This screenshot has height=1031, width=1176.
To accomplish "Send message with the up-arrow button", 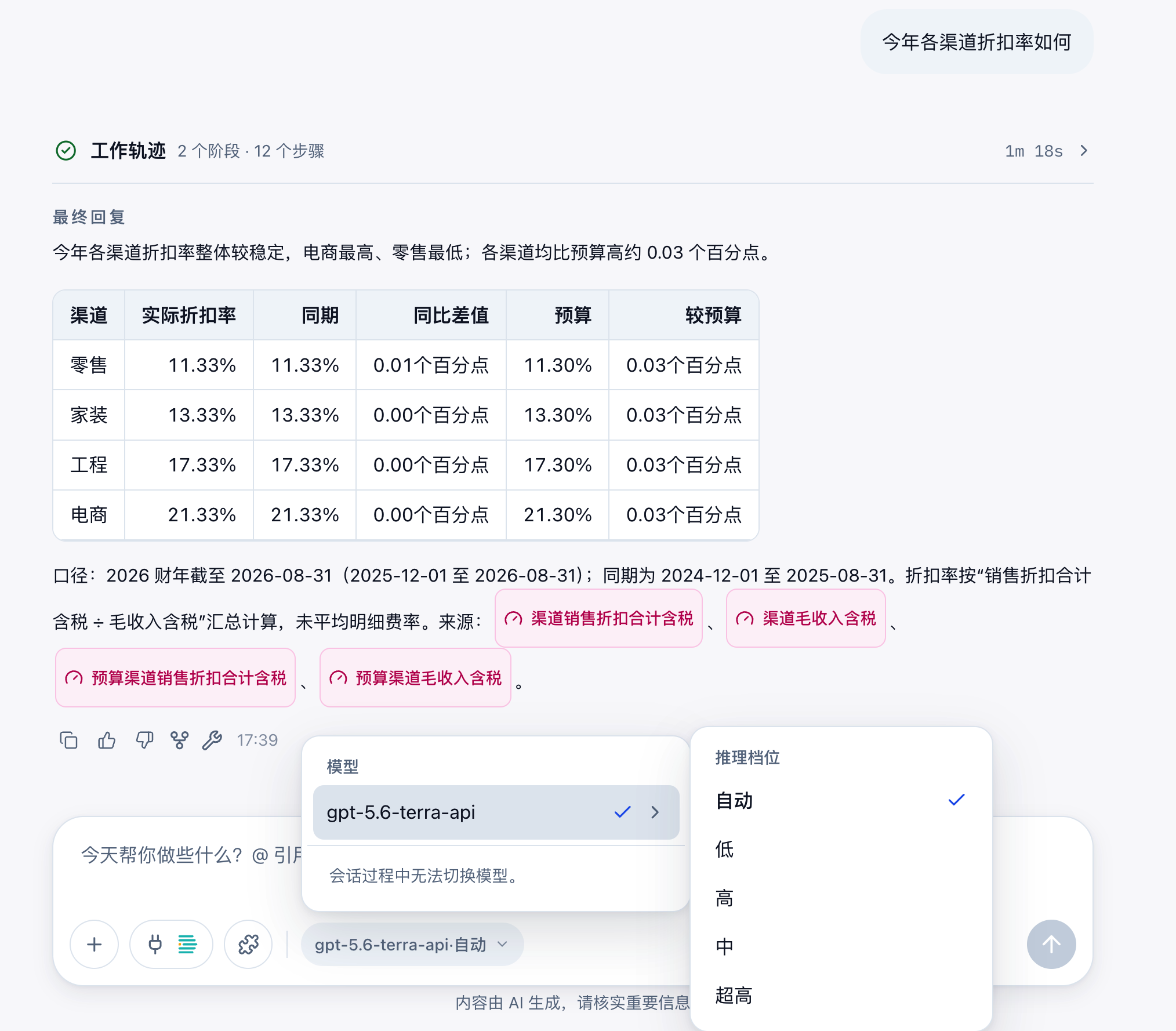I will click(x=1051, y=945).
